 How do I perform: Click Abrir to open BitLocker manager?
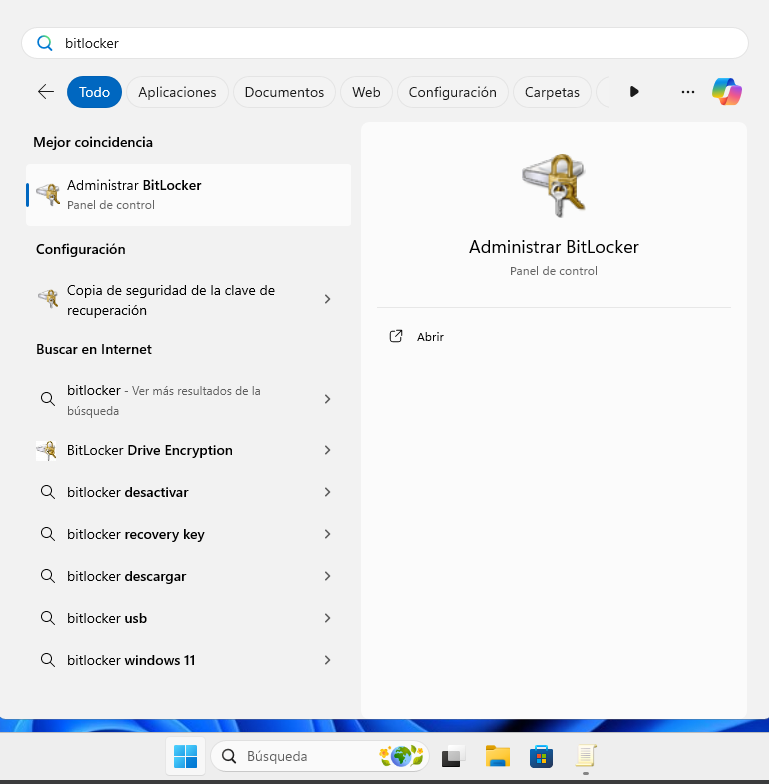(x=430, y=337)
